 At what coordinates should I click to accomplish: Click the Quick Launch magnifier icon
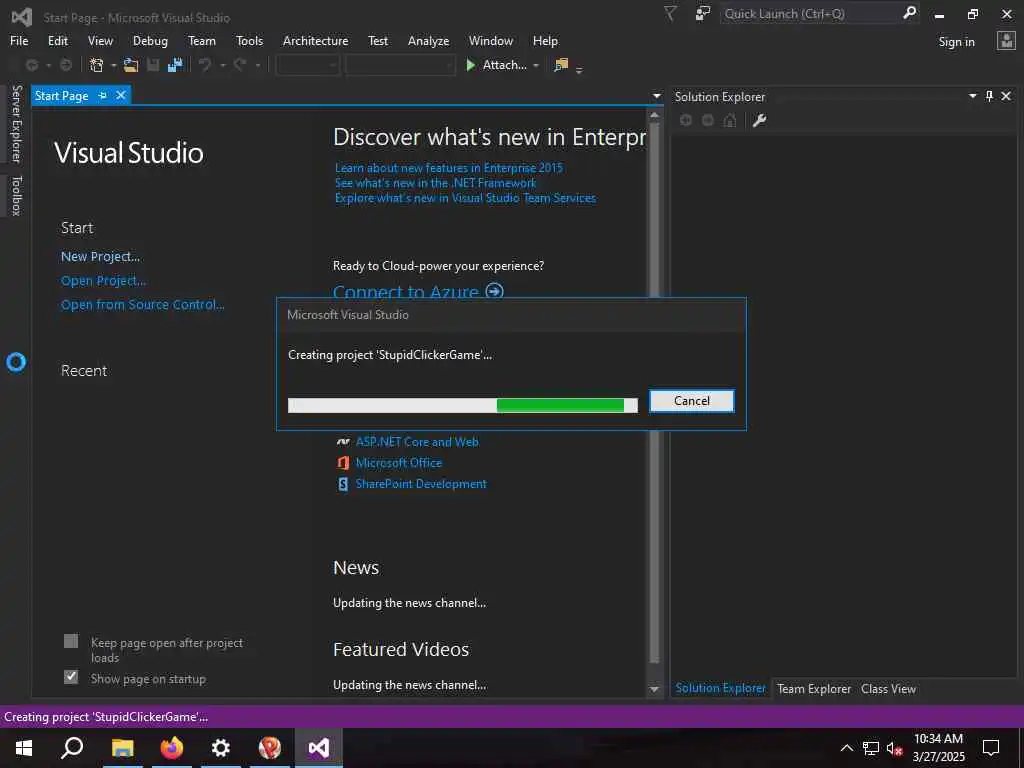coord(909,13)
